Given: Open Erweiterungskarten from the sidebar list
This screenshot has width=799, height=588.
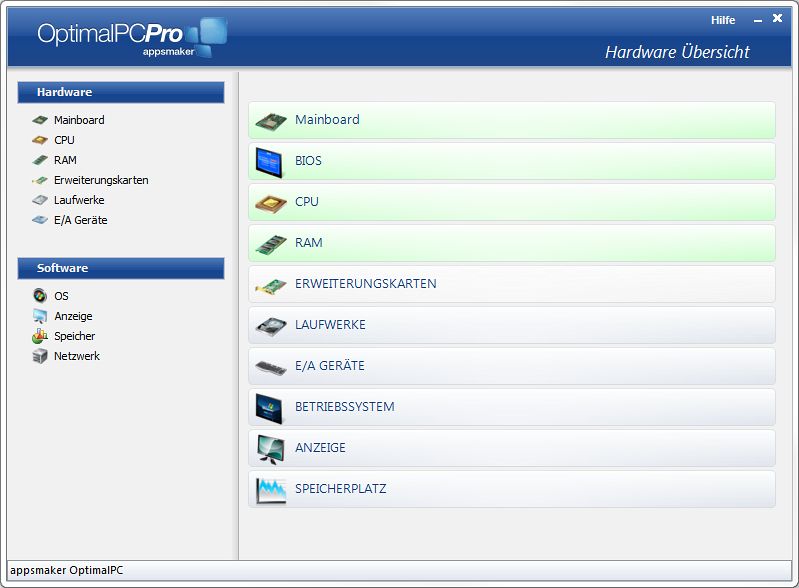Looking at the screenshot, I should [x=101, y=180].
